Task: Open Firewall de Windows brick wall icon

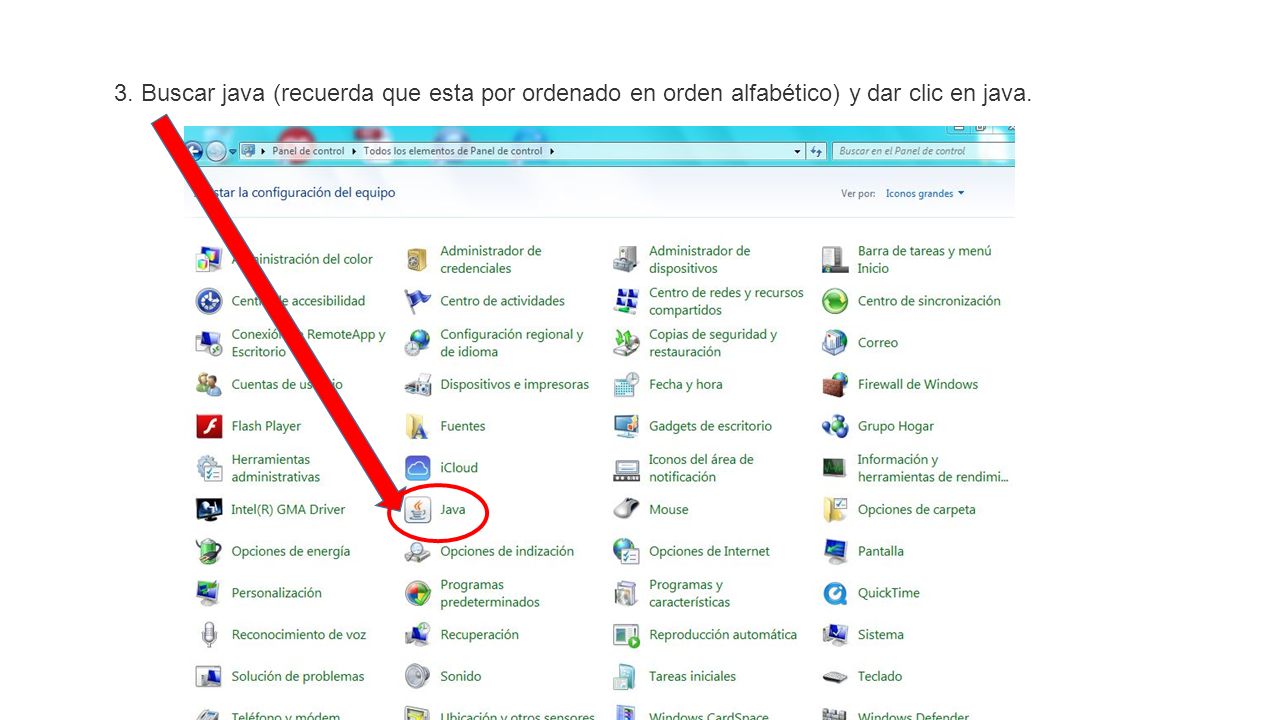Action: pos(835,385)
